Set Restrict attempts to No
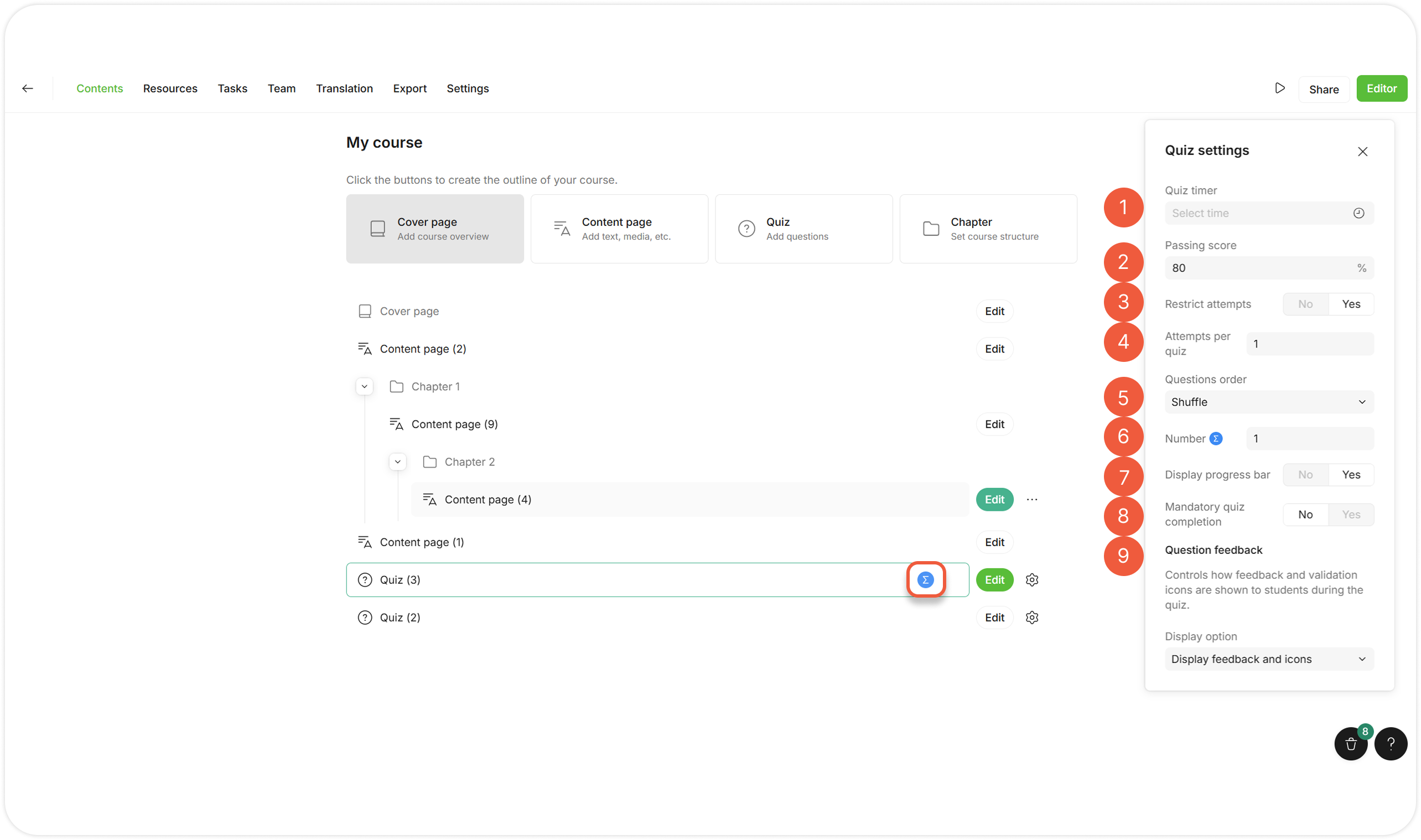Image resolution: width=1421 pixels, height=840 pixels. pyautogui.click(x=1305, y=304)
